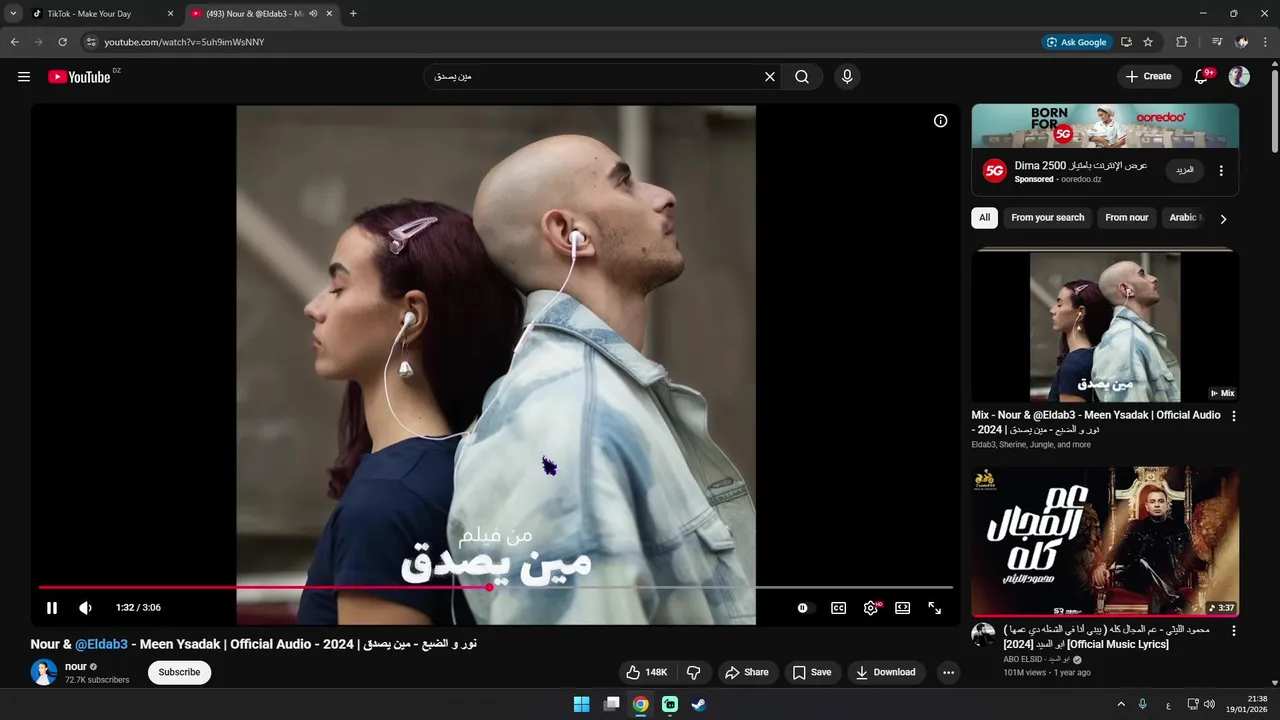Screen dimensions: 1280x720
Task: Open Steam from the taskbar
Action: [699, 704]
